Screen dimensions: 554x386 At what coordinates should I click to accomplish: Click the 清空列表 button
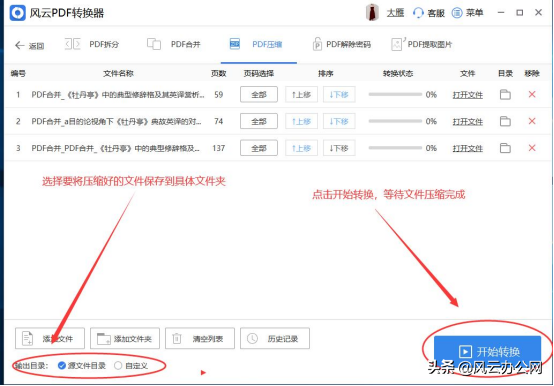pyautogui.click(x=200, y=338)
